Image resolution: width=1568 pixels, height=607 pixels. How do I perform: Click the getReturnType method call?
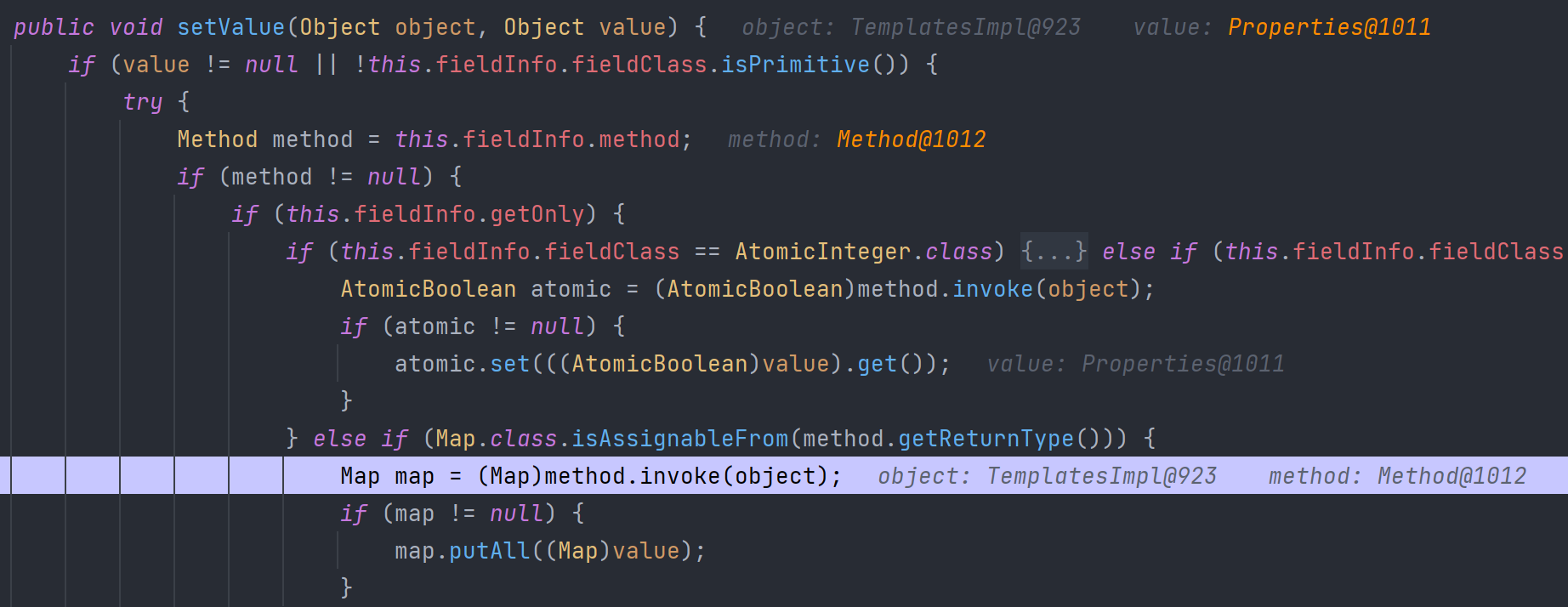click(x=986, y=439)
